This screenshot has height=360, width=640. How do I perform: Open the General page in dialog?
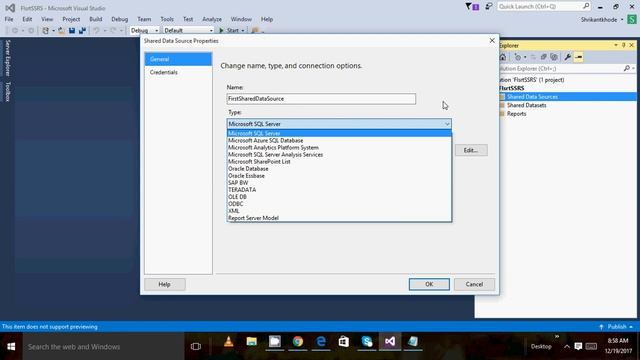click(x=178, y=59)
